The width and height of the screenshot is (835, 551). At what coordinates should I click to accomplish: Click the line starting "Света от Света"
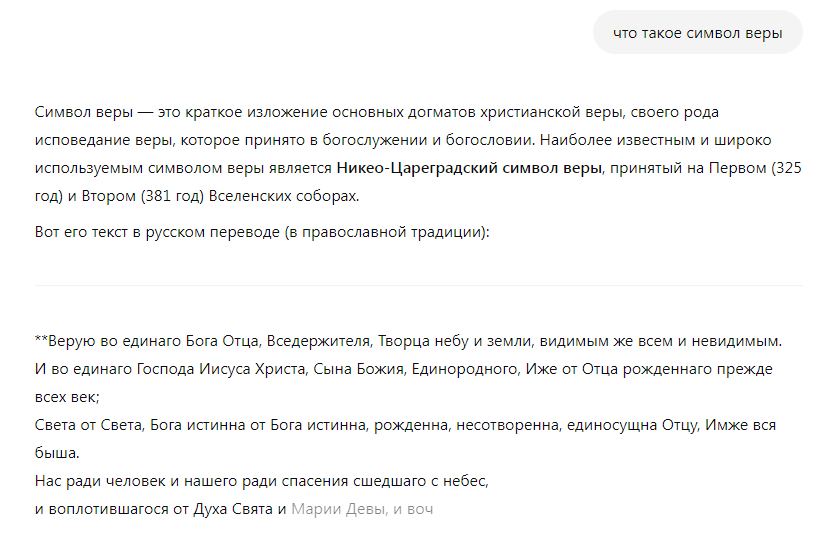405,425
